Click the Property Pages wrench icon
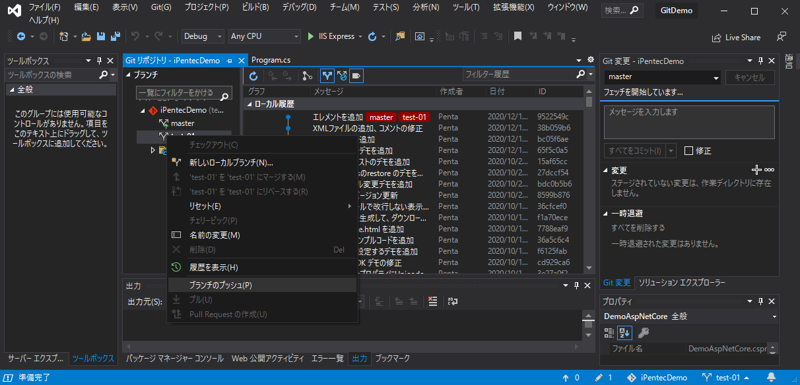This screenshot has width=800, height=385. pyautogui.click(x=643, y=333)
